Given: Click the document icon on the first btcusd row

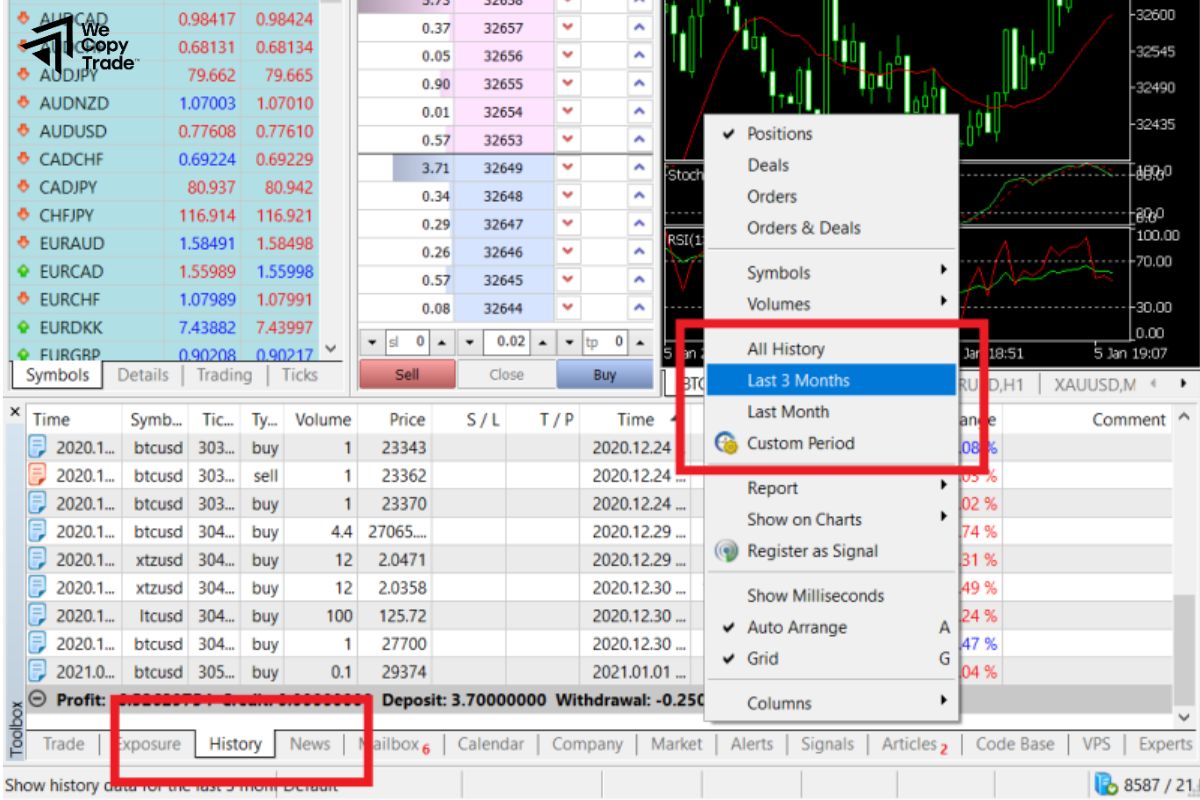Looking at the screenshot, I should (35, 447).
